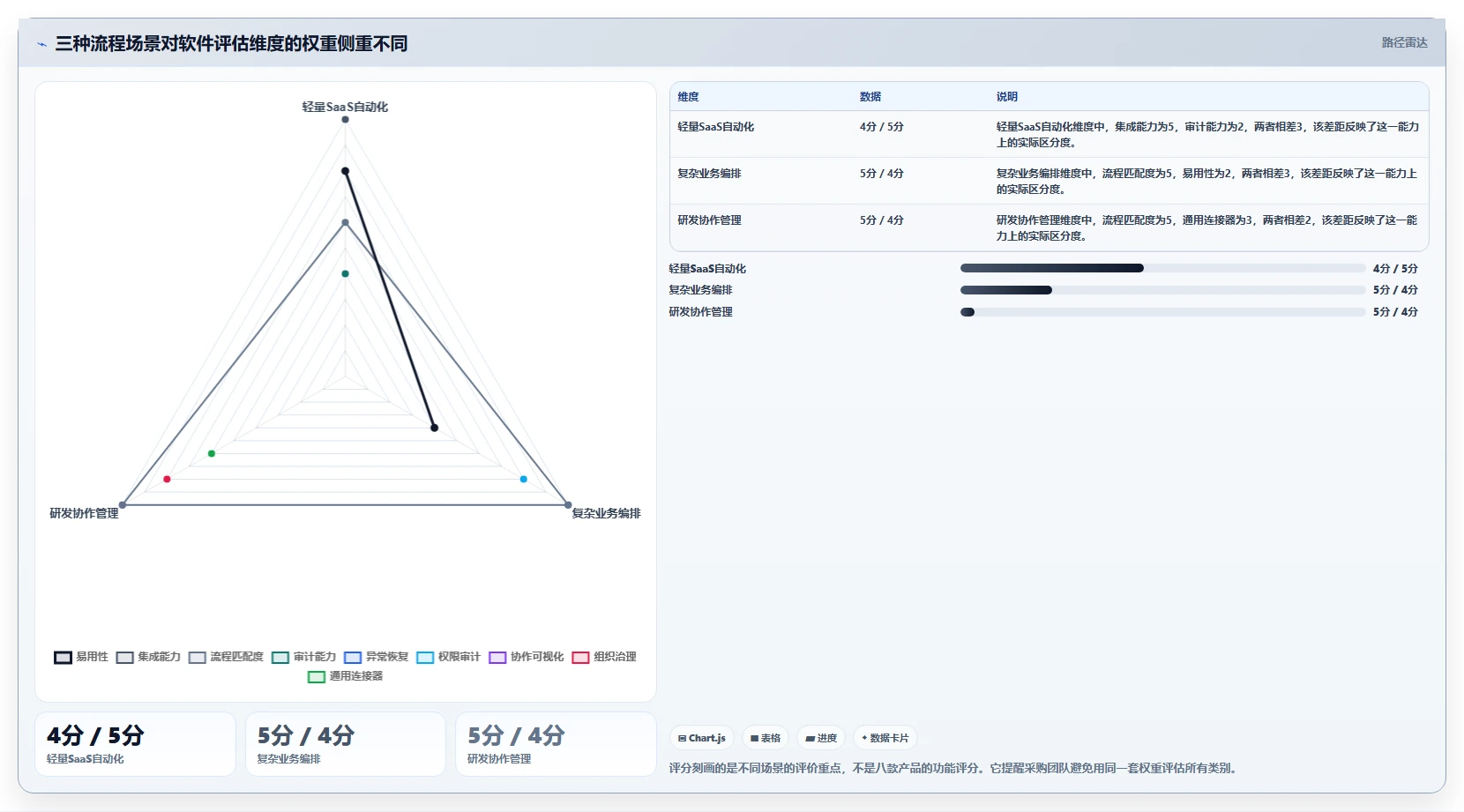Screen dimensions: 1464x812
Task: Click the 数据 column header
Action: coord(870,97)
